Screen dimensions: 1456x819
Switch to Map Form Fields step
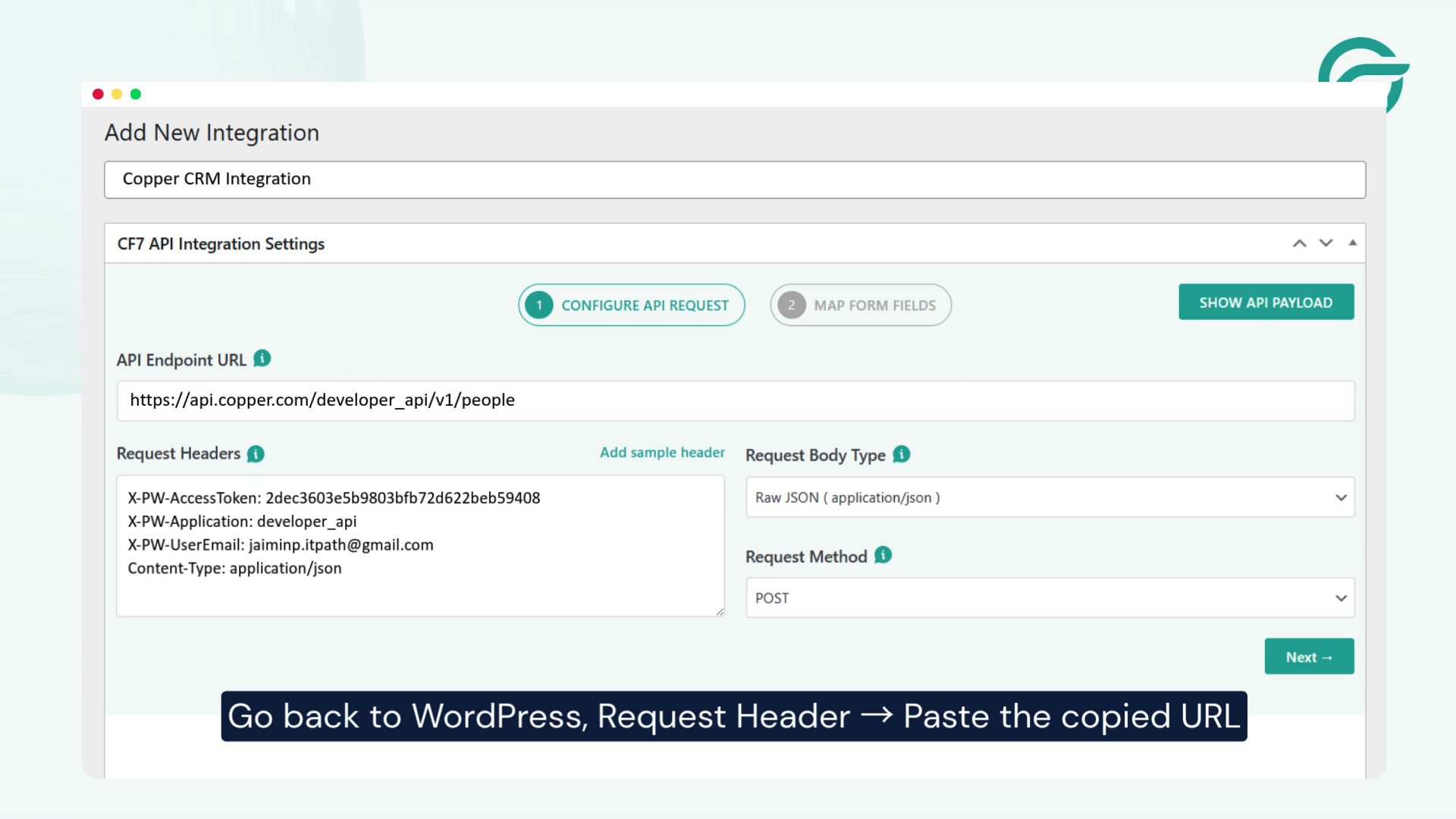tap(861, 305)
